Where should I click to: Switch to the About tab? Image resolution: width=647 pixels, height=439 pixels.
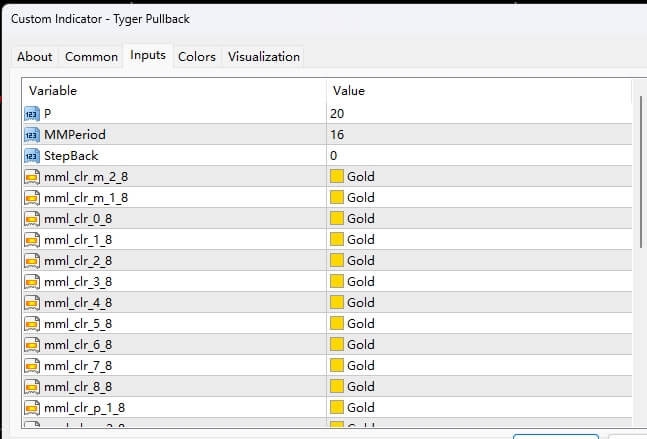[35, 57]
